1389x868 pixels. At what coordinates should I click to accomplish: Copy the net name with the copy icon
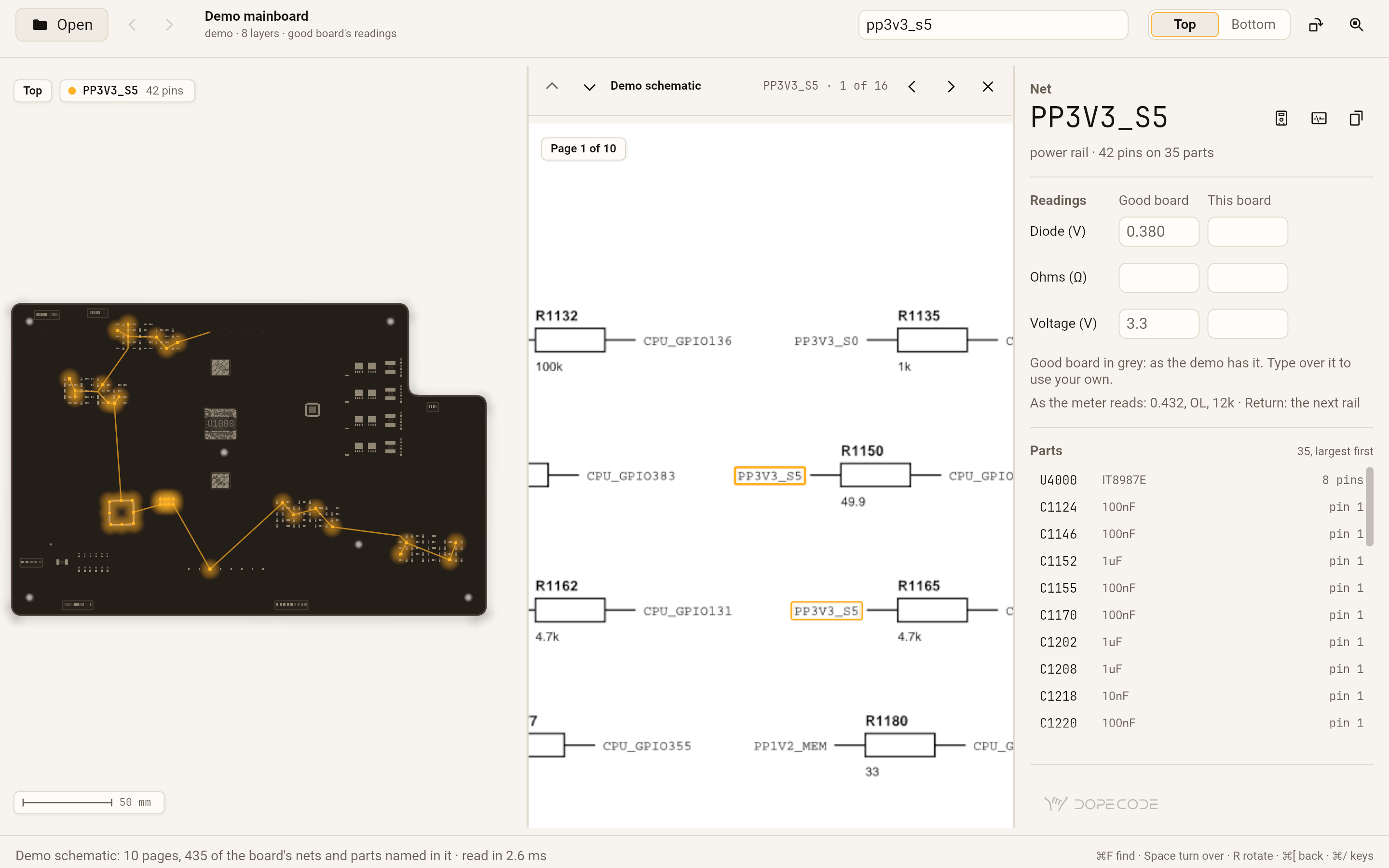[1356, 118]
